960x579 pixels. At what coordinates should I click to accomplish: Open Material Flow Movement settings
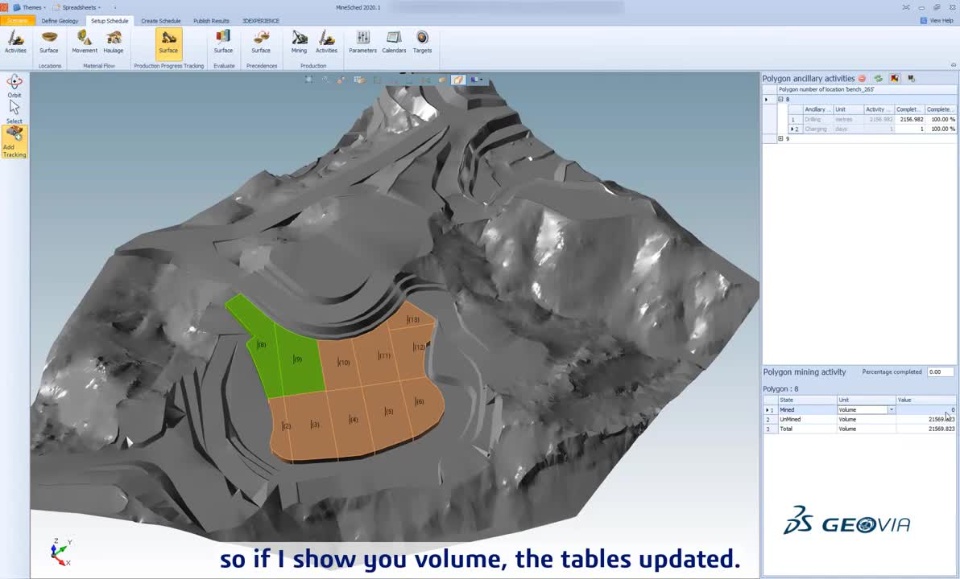click(x=84, y=42)
